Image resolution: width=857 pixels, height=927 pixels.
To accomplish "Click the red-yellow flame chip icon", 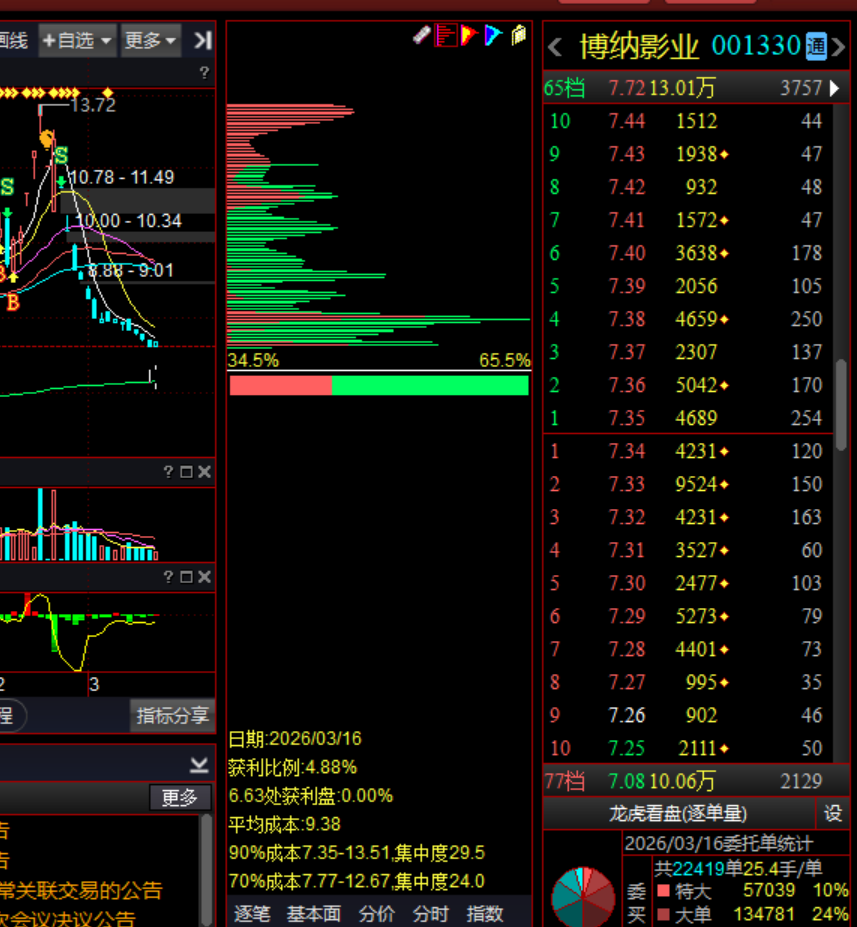I will (469, 35).
